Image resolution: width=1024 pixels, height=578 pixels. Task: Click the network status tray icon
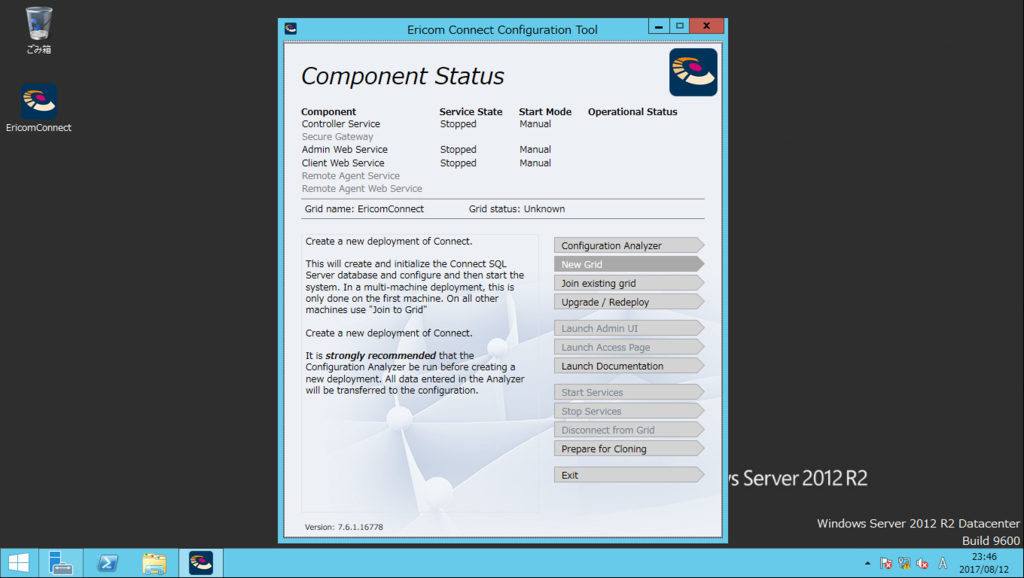click(904, 563)
